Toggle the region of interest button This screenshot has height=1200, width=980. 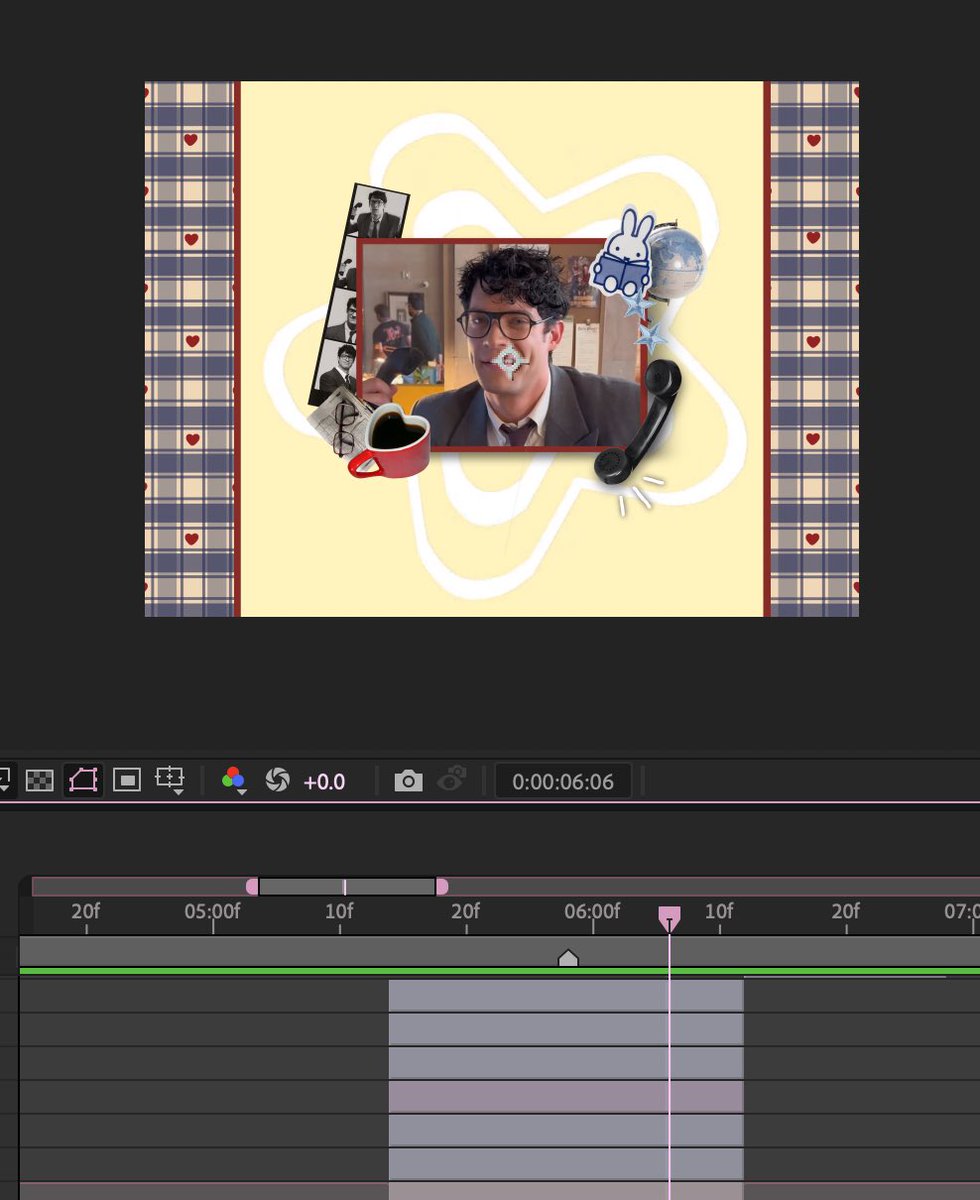pos(127,780)
